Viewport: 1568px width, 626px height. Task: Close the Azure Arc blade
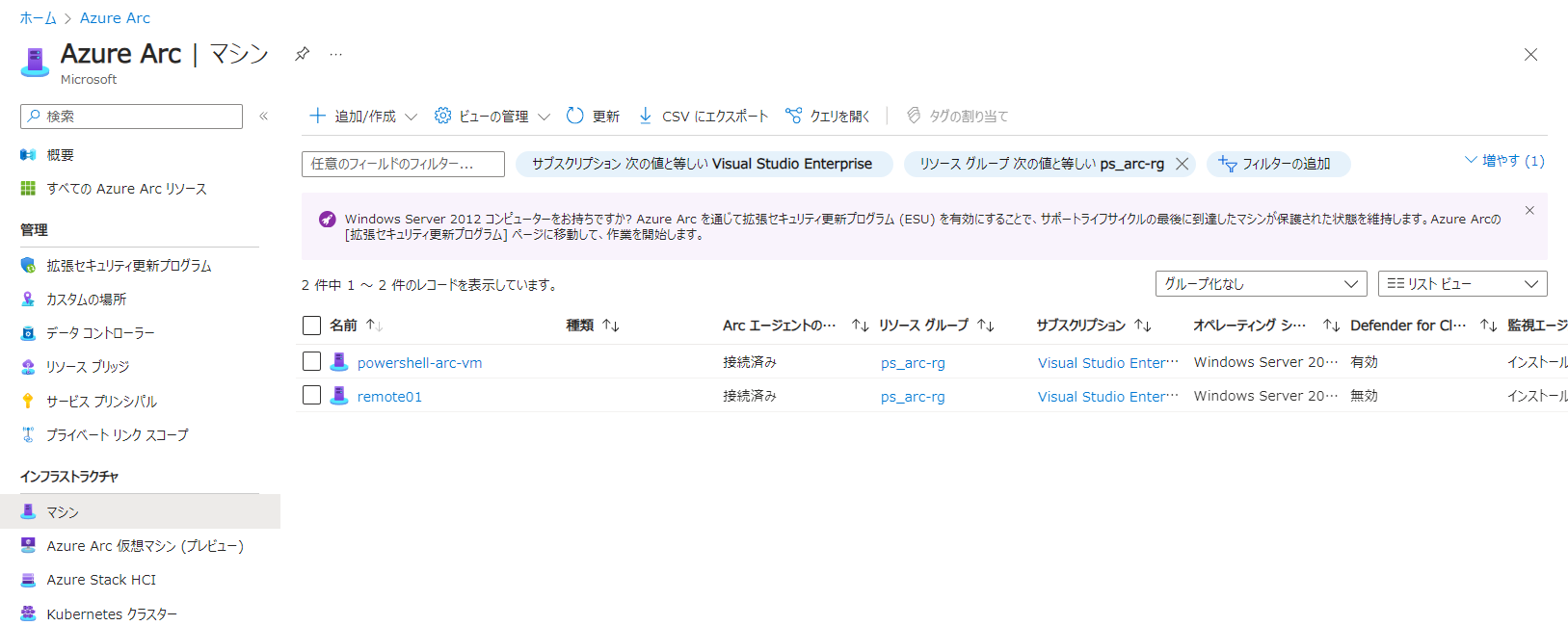1530,55
